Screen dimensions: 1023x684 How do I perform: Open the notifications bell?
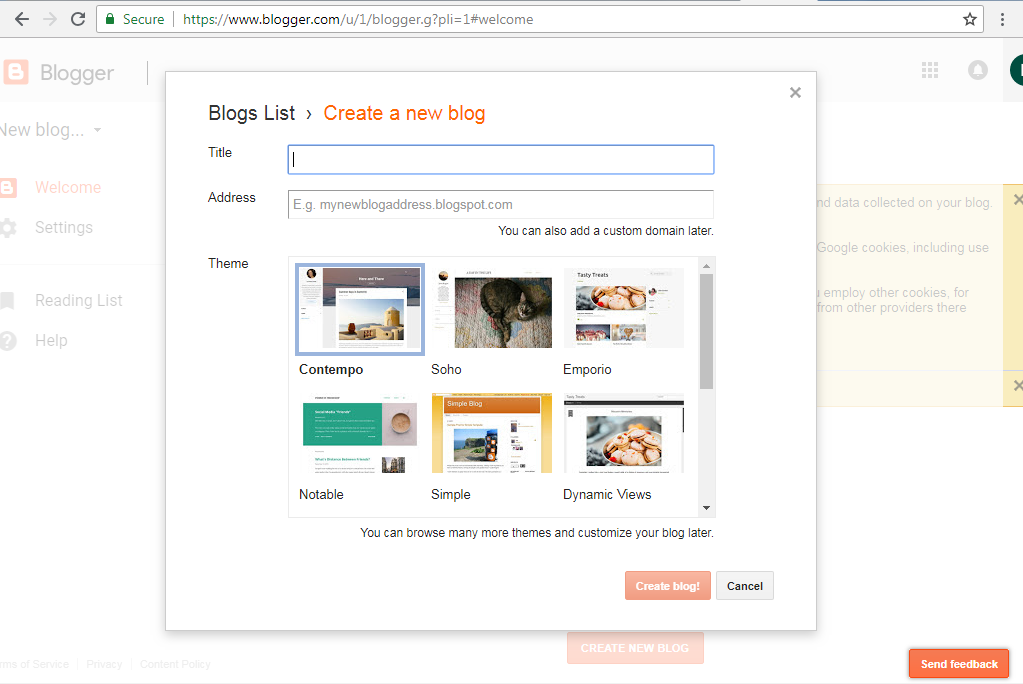click(x=977, y=70)
